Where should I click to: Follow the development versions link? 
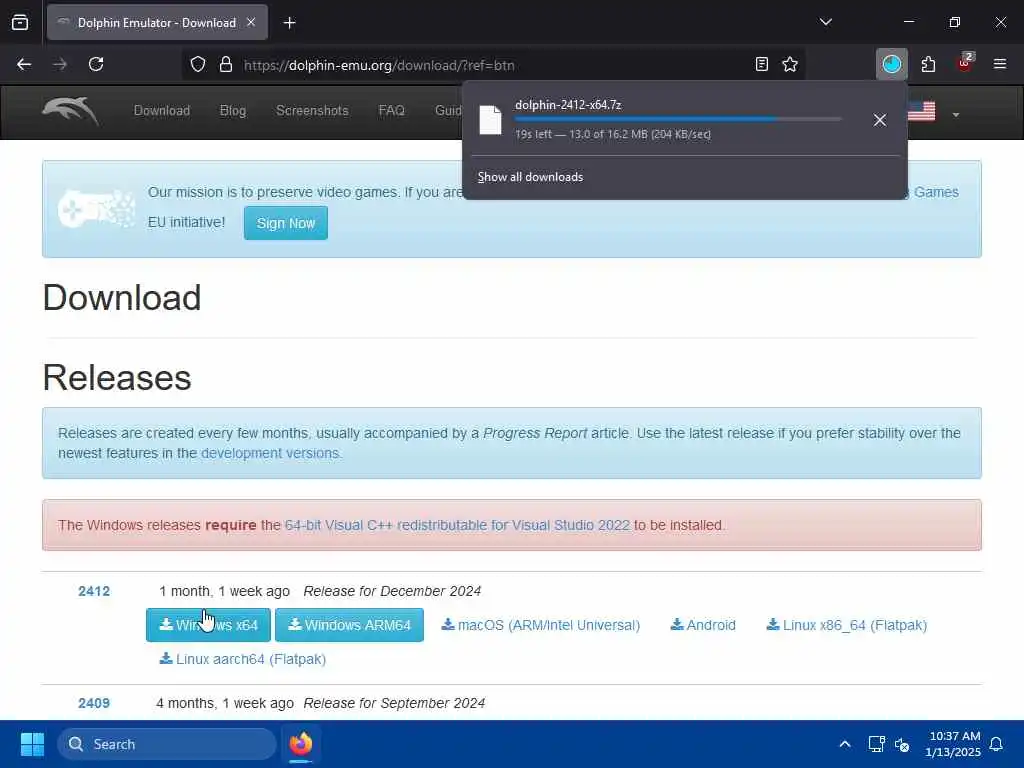click(270, 453)
